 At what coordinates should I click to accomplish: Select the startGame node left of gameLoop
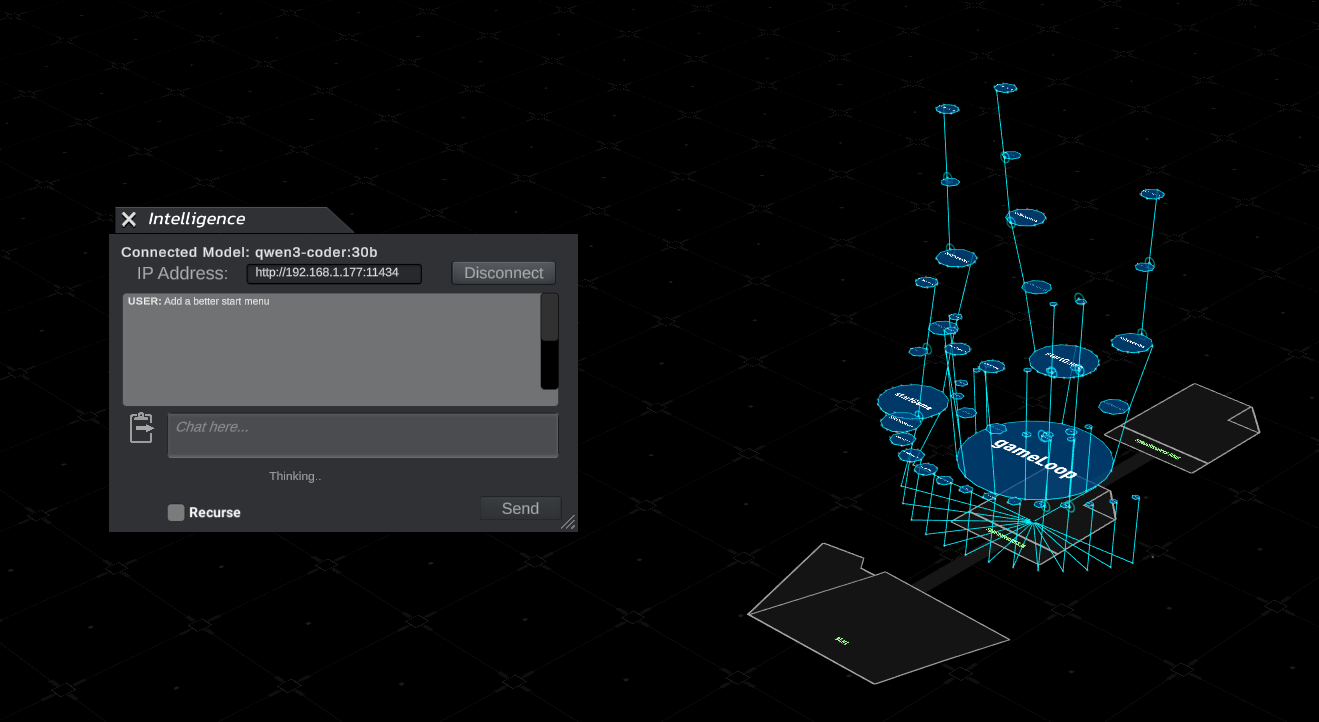912,400
